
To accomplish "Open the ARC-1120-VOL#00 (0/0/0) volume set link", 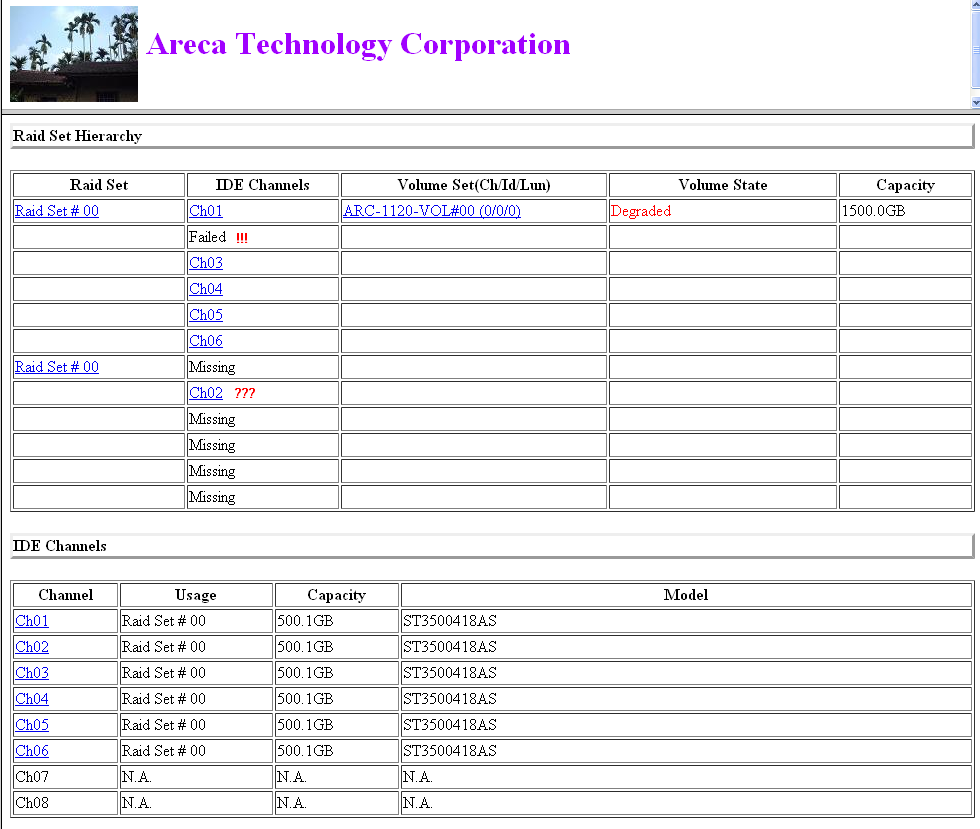I will click(x=432, y=211).
